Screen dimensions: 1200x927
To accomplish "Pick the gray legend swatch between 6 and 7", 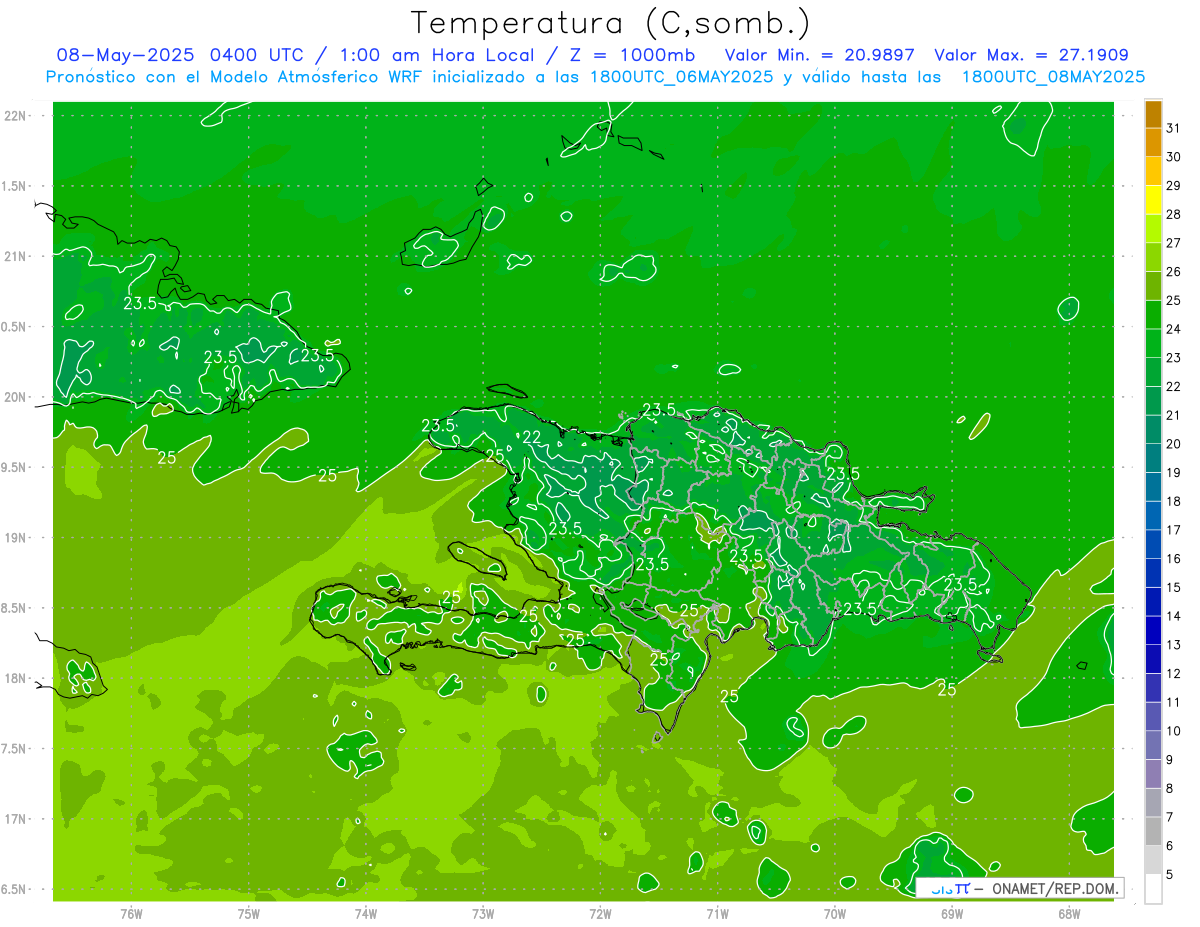I will coord(1153,831).
